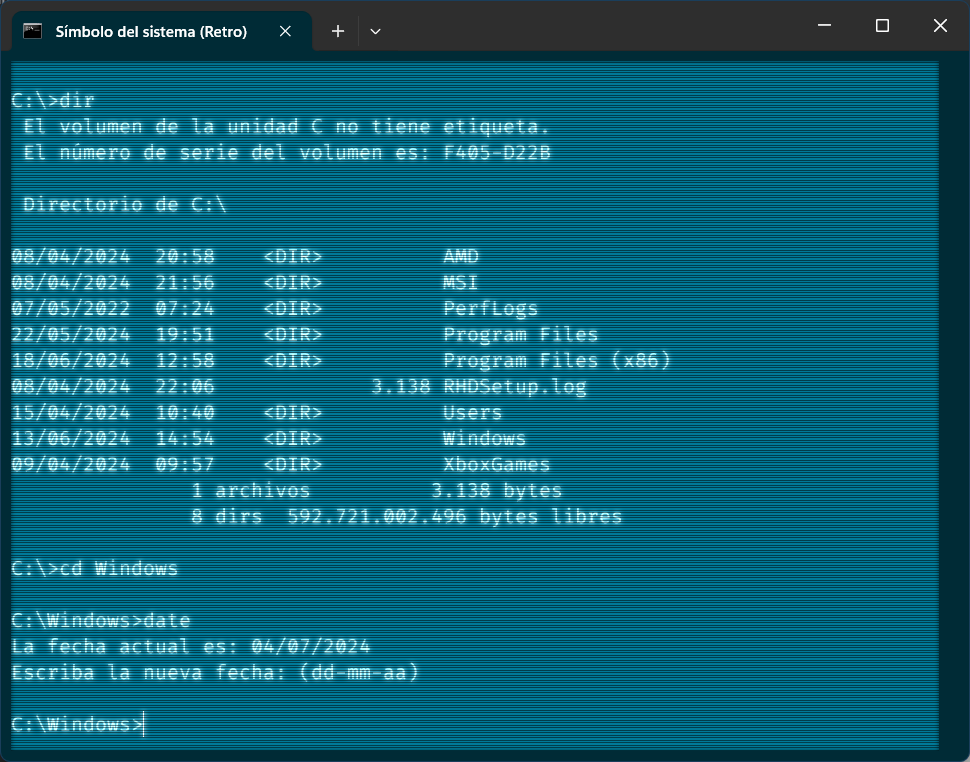Select the Símbolo del sistema (Retro) tab
Image resolution: width=970 pixels, height=762 pixels.
[150, 31]
